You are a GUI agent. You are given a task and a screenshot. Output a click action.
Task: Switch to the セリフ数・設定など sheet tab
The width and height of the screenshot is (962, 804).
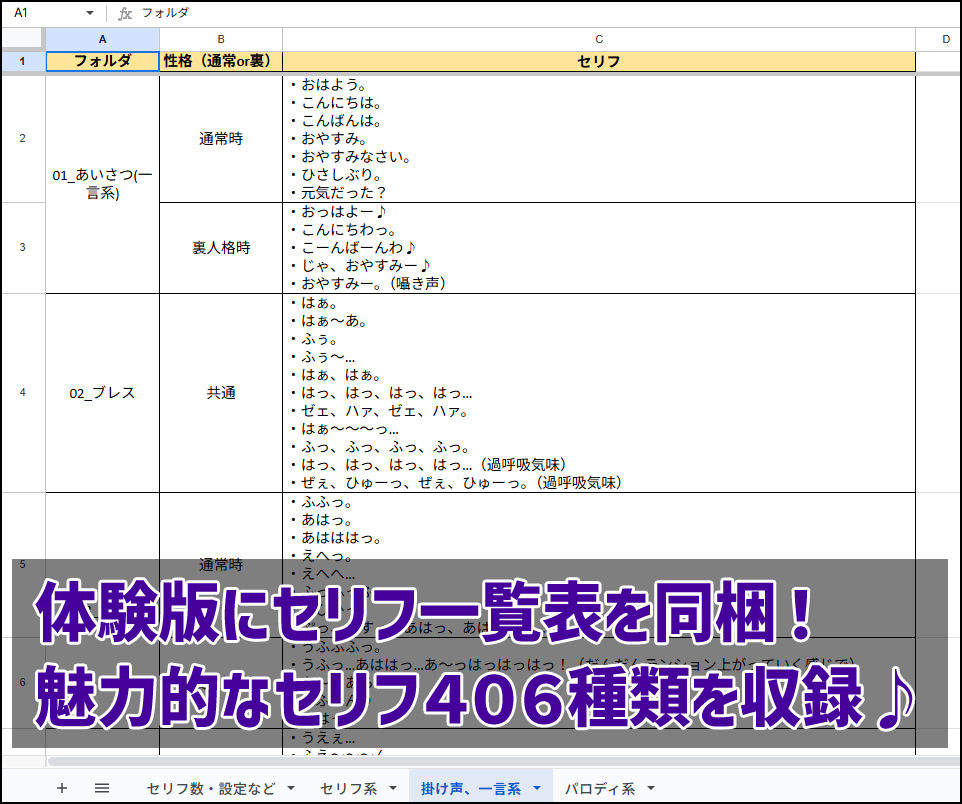pos(210,789)
